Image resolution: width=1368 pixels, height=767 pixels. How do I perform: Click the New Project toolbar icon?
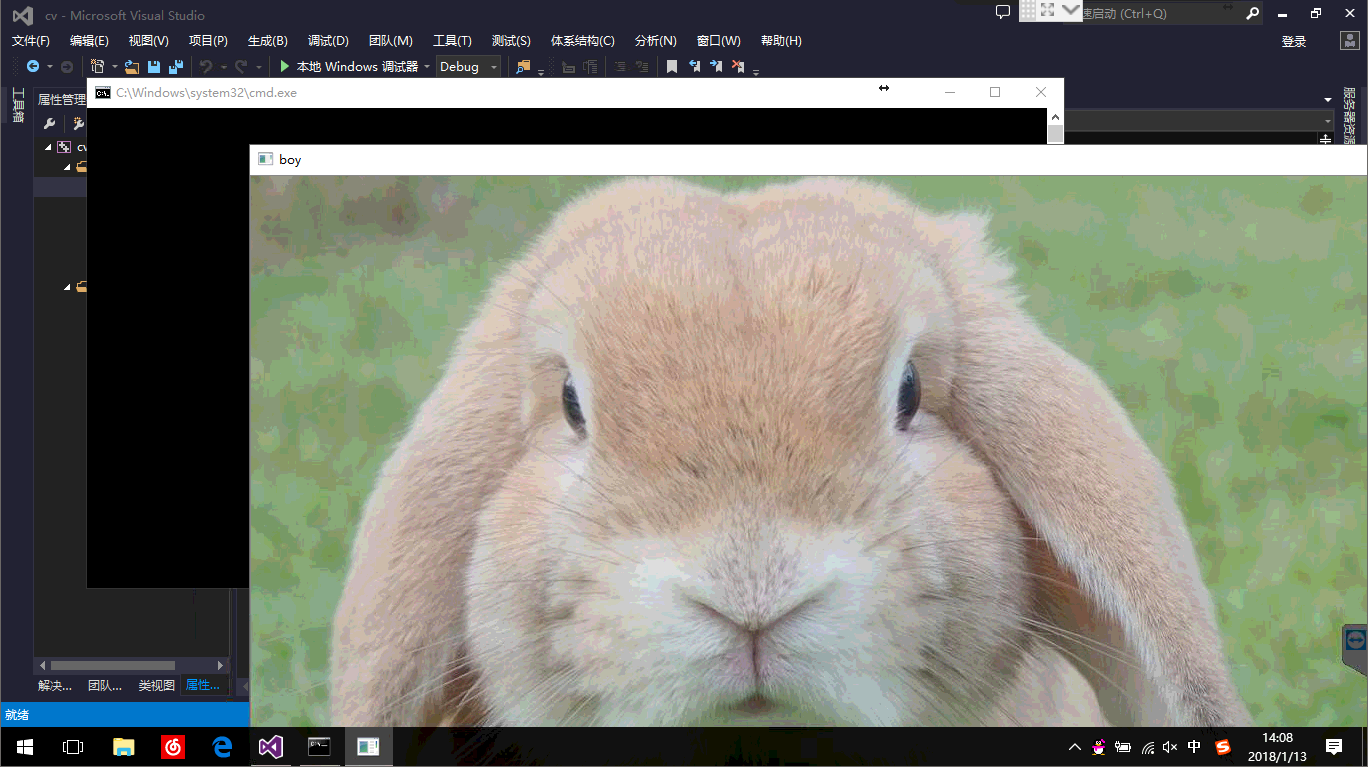tap(98, 66)
